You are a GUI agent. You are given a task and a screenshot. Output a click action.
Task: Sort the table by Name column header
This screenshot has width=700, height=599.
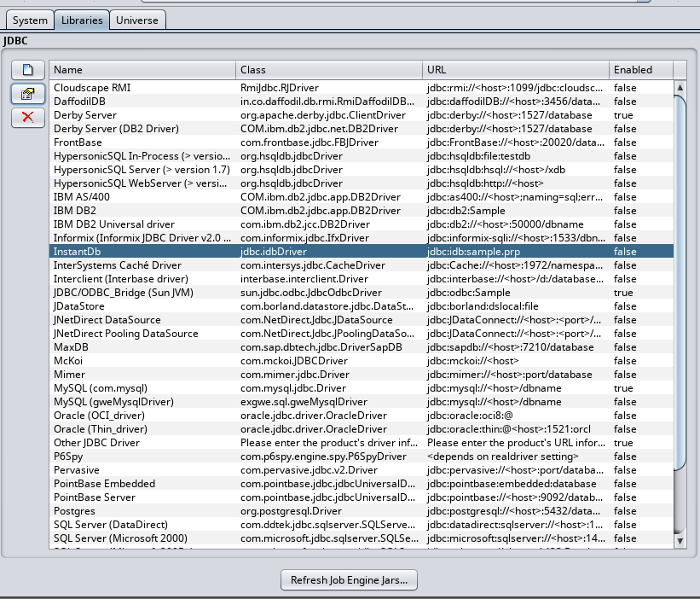(142, 70)
